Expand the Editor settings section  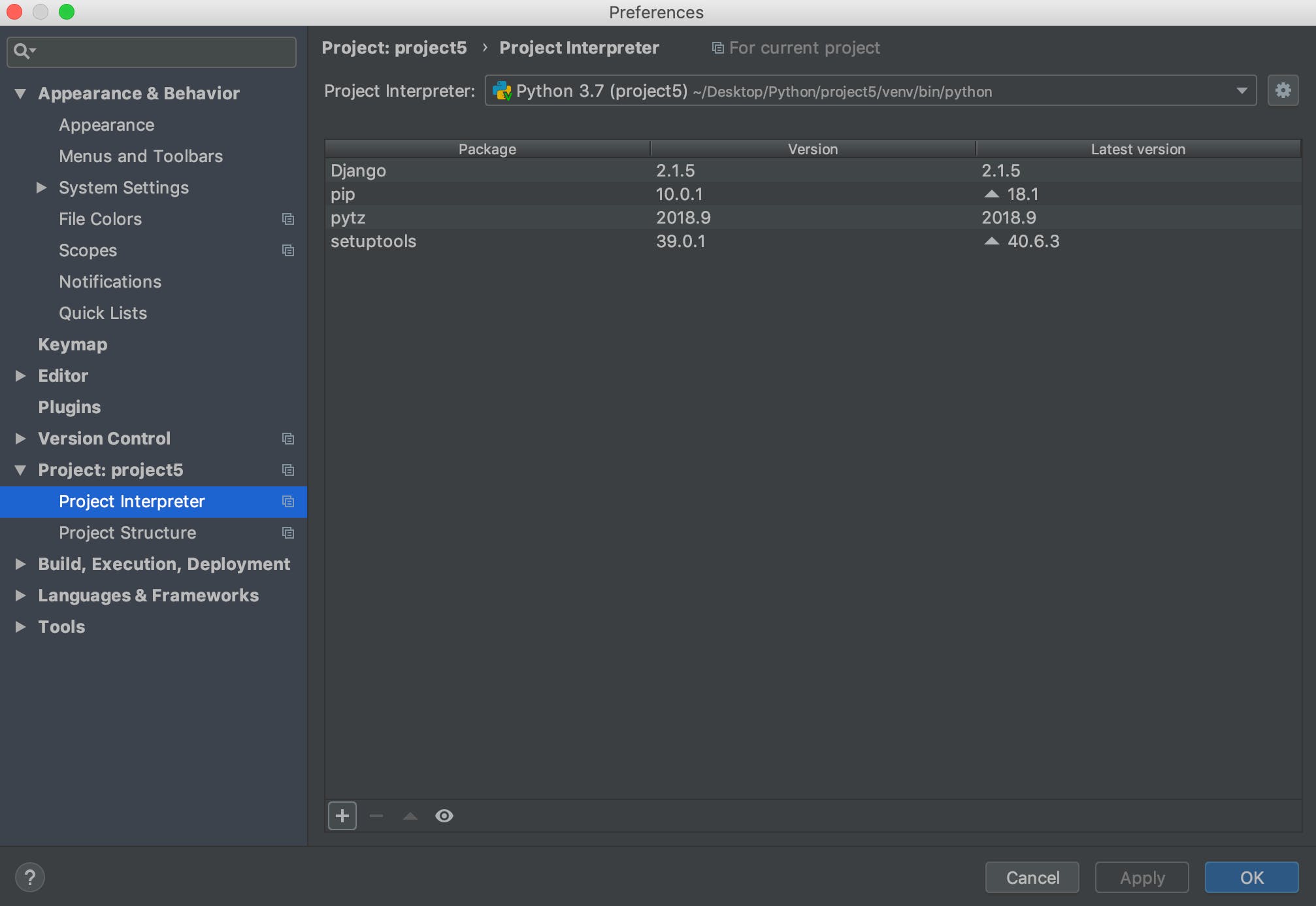(20, 376)
